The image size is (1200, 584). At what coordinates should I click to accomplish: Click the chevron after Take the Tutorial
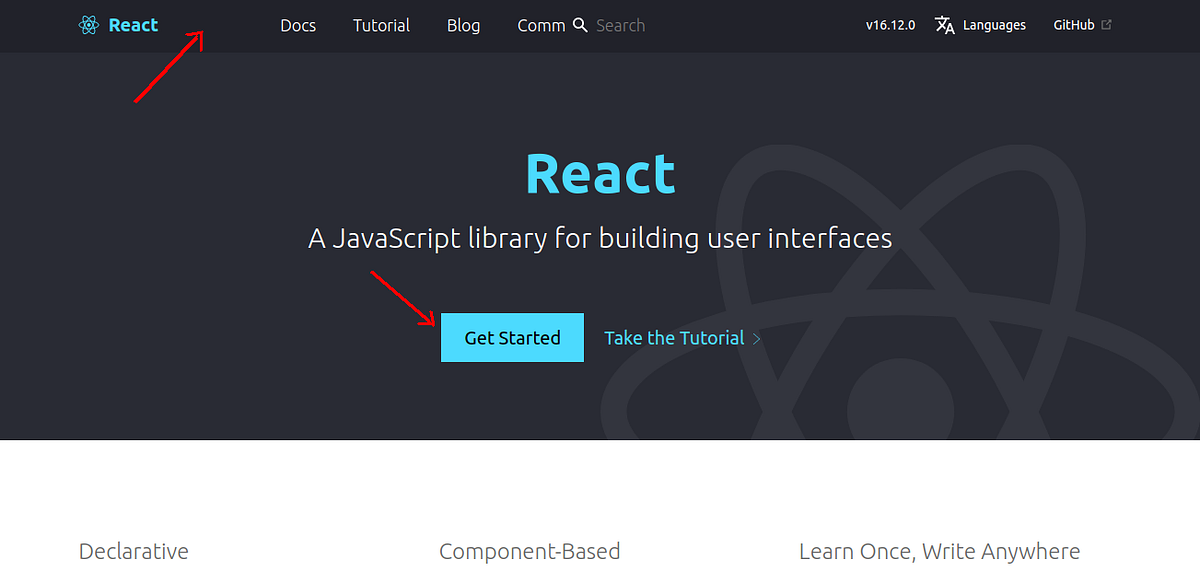pos(757,339)
